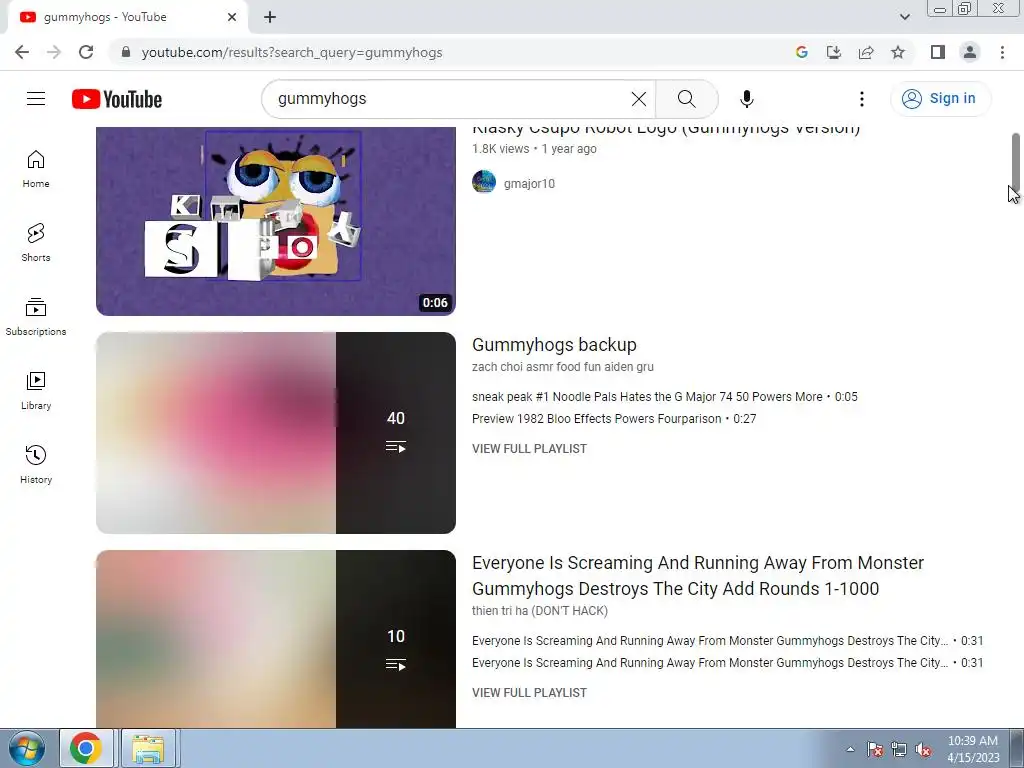1024x768 pixels.
Task: Open a new browser tab
Action: point(270,17)
